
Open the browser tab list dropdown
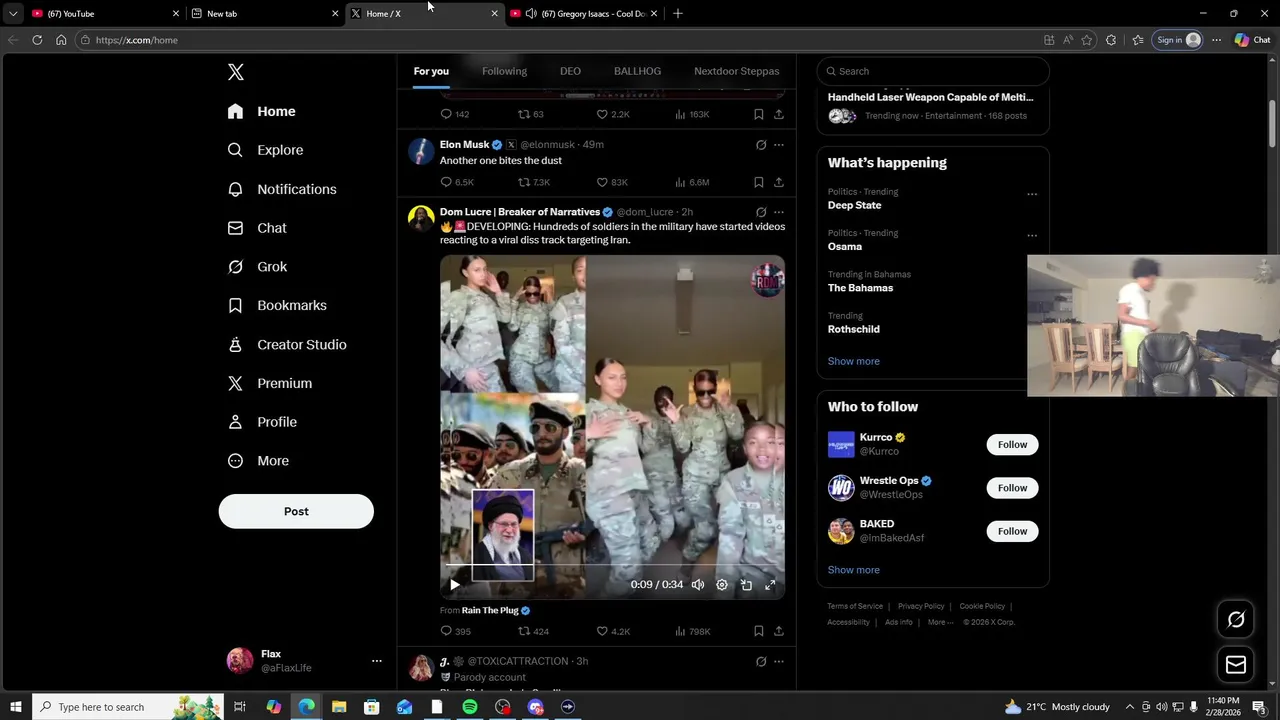(13, 14)
